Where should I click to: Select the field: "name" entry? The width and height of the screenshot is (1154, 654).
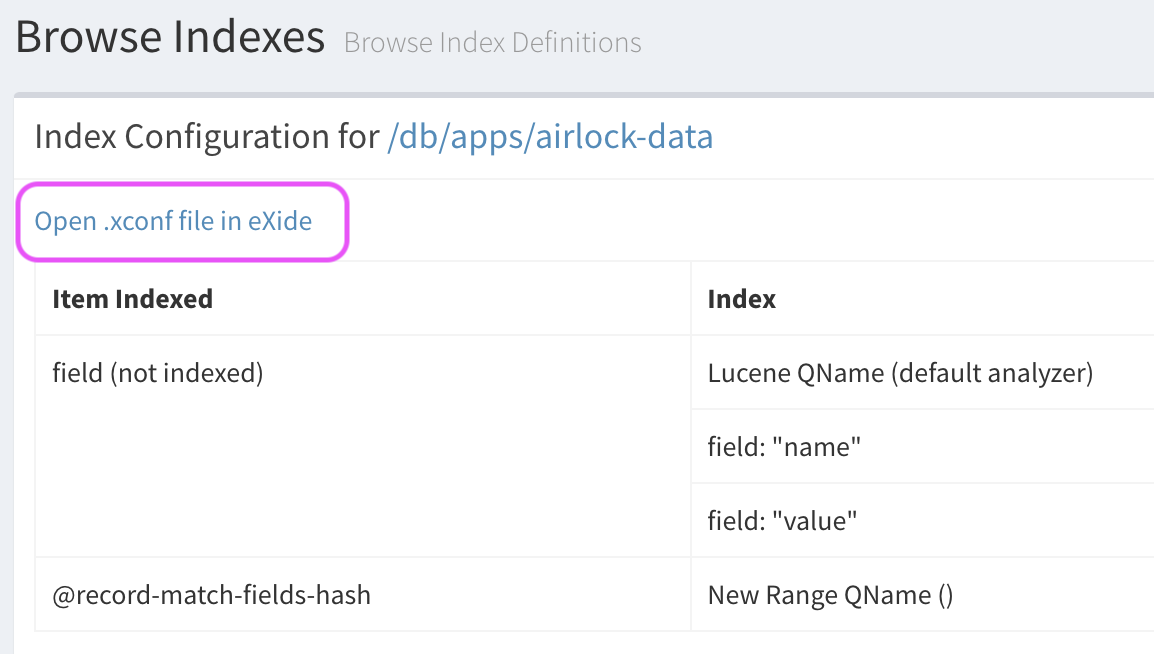(784, 447)
